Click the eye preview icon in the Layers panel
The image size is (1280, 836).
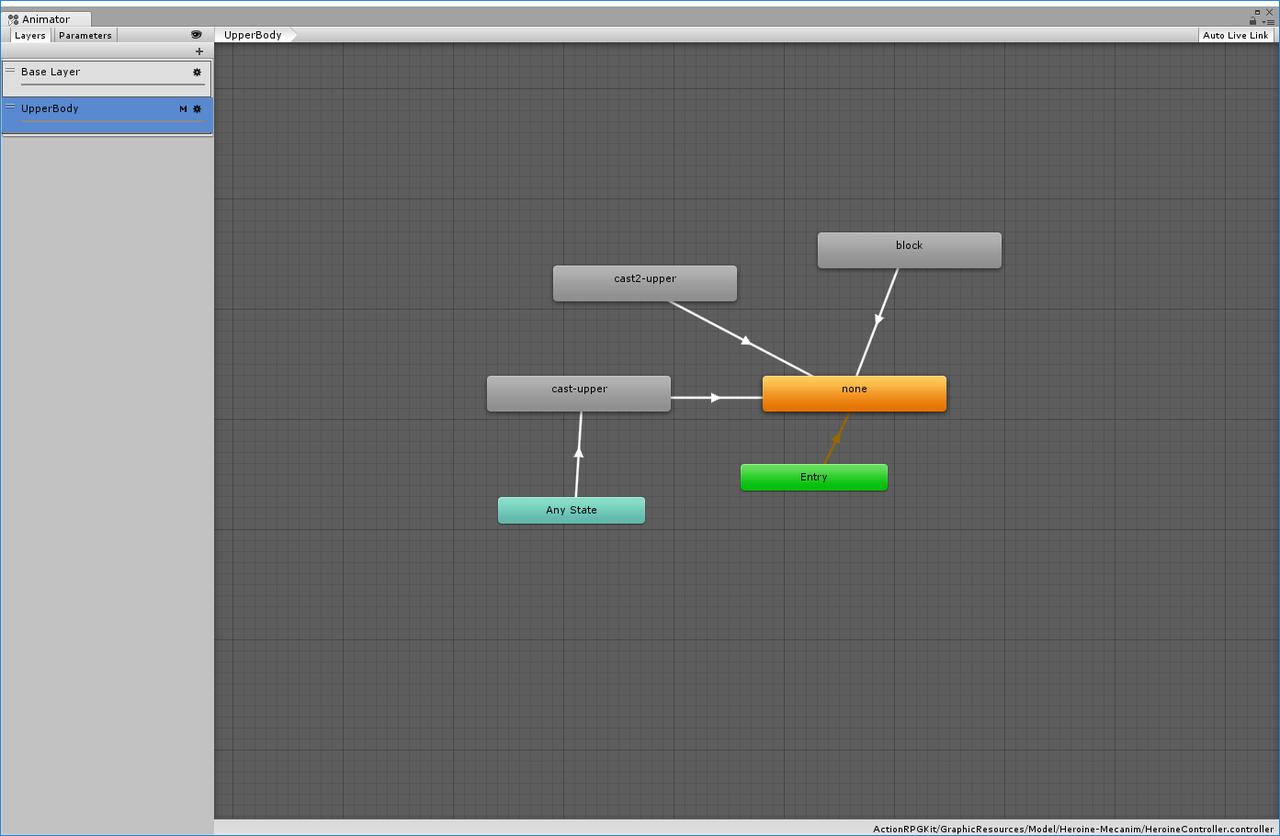(x=196, y=34)
